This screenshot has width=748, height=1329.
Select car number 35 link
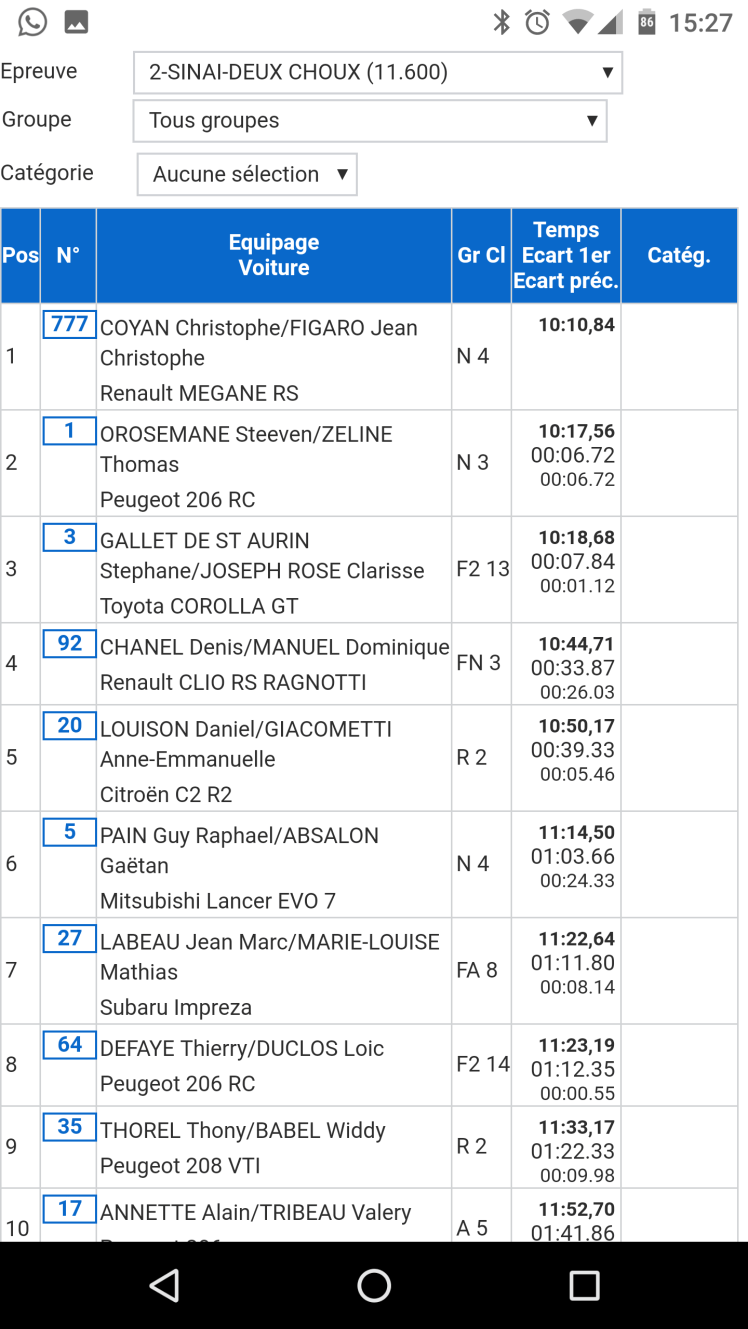[x=69, y=1127]
